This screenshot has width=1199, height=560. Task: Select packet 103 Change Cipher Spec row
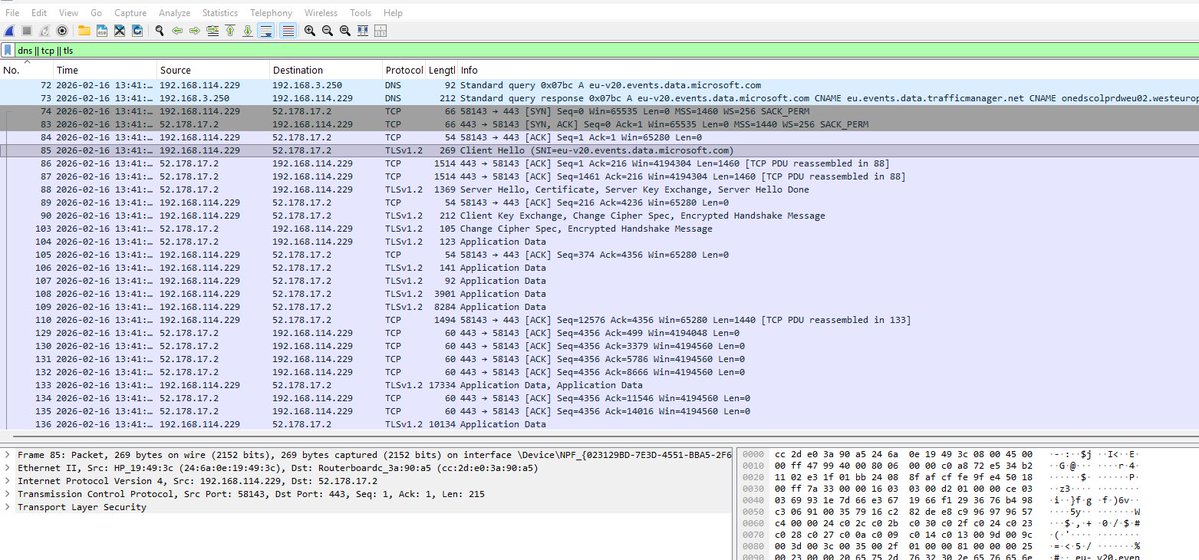tap(600, 229)
